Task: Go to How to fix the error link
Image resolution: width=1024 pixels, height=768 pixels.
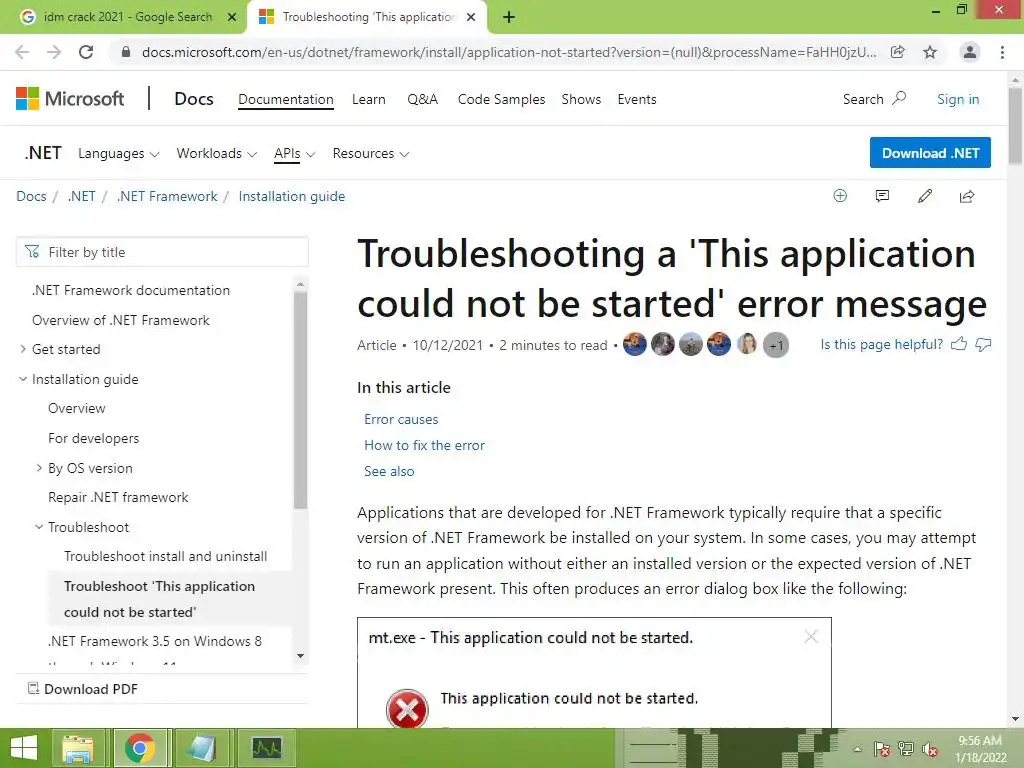Action: click(x=424, y=445)
